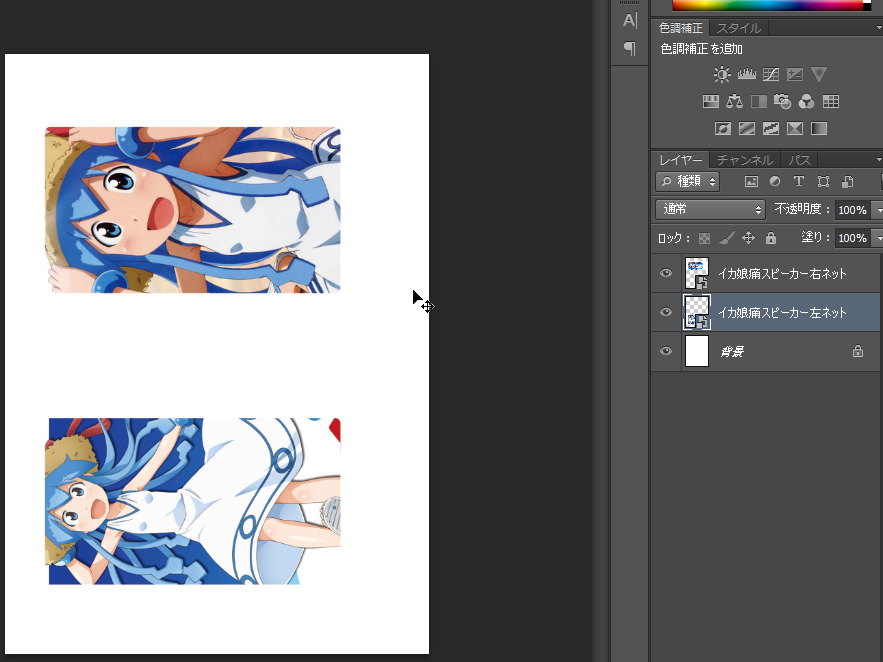The height and width of the screenshot is (662, 883).
Task: Click the lower full-body character image on canvas
Action: click(193, 501)
